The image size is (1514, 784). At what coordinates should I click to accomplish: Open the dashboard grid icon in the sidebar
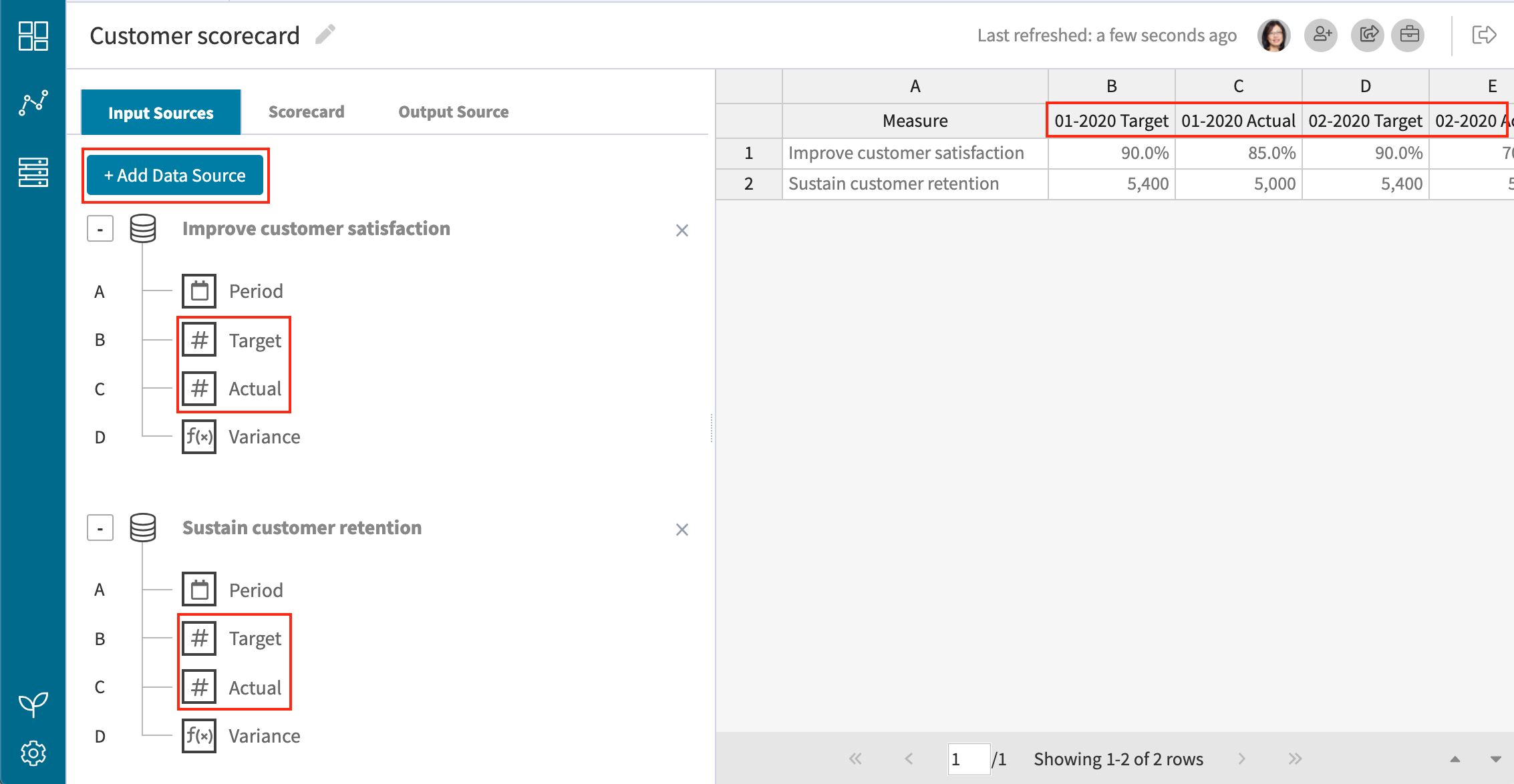[33, 36]
